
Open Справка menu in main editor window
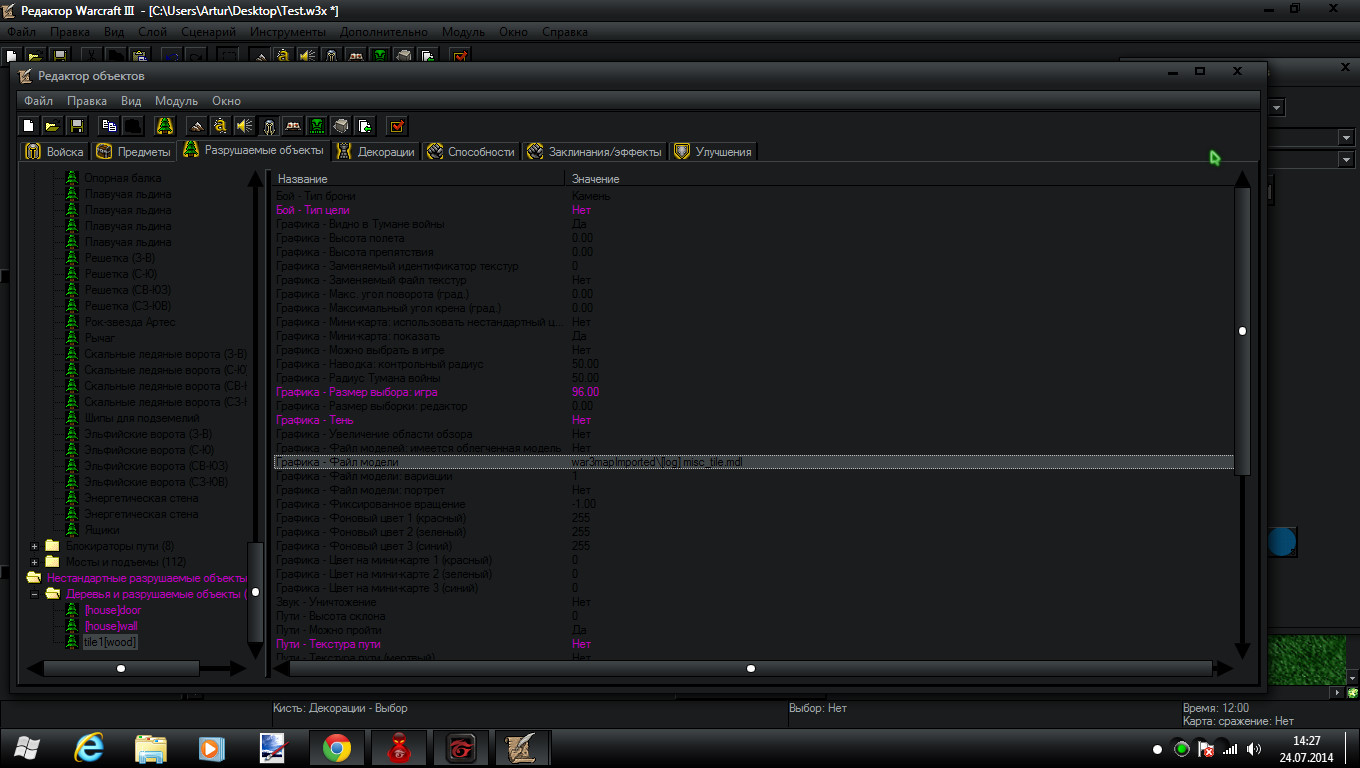coord(565,32)
